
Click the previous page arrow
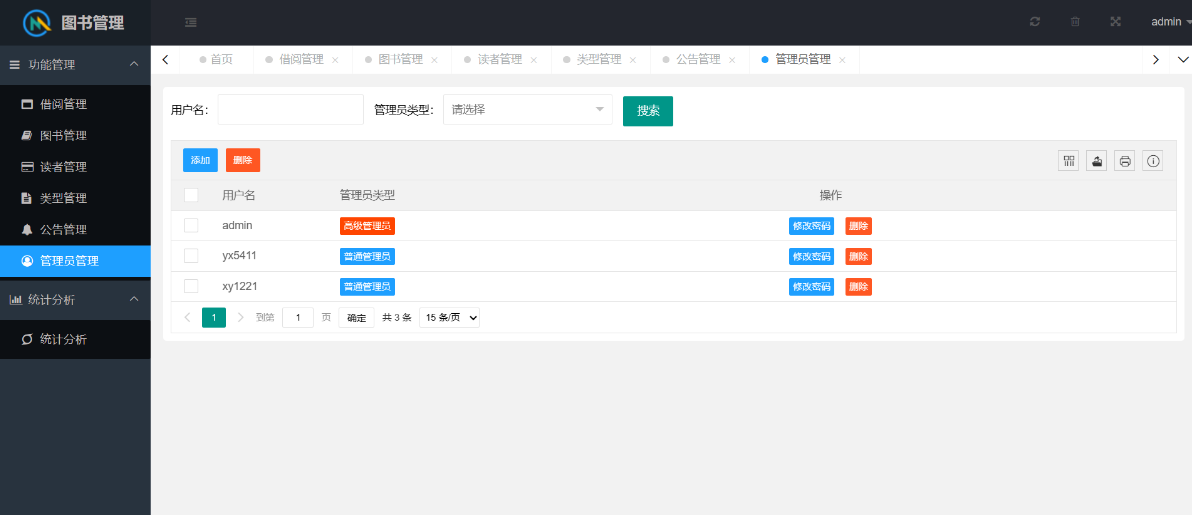(x=188, y=317)
